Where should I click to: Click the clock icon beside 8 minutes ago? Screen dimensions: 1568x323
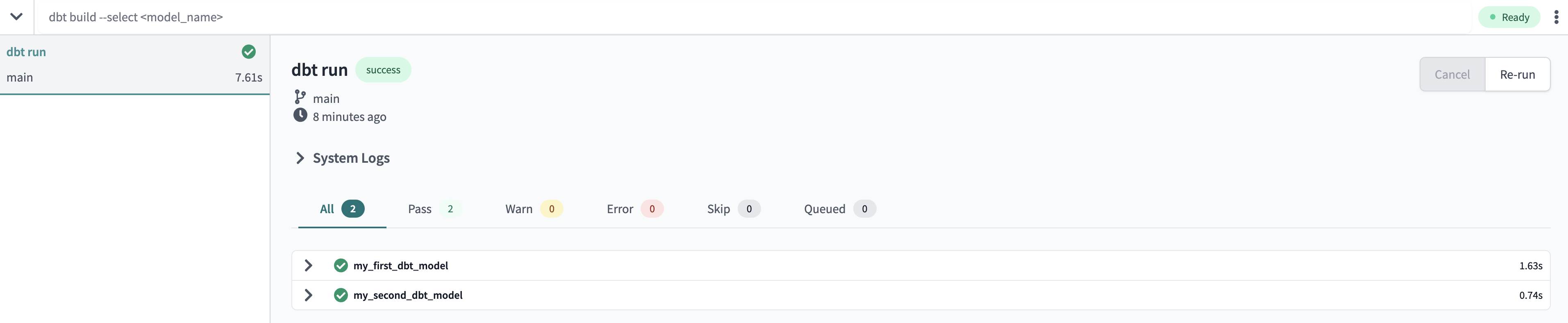pos(300,115)
